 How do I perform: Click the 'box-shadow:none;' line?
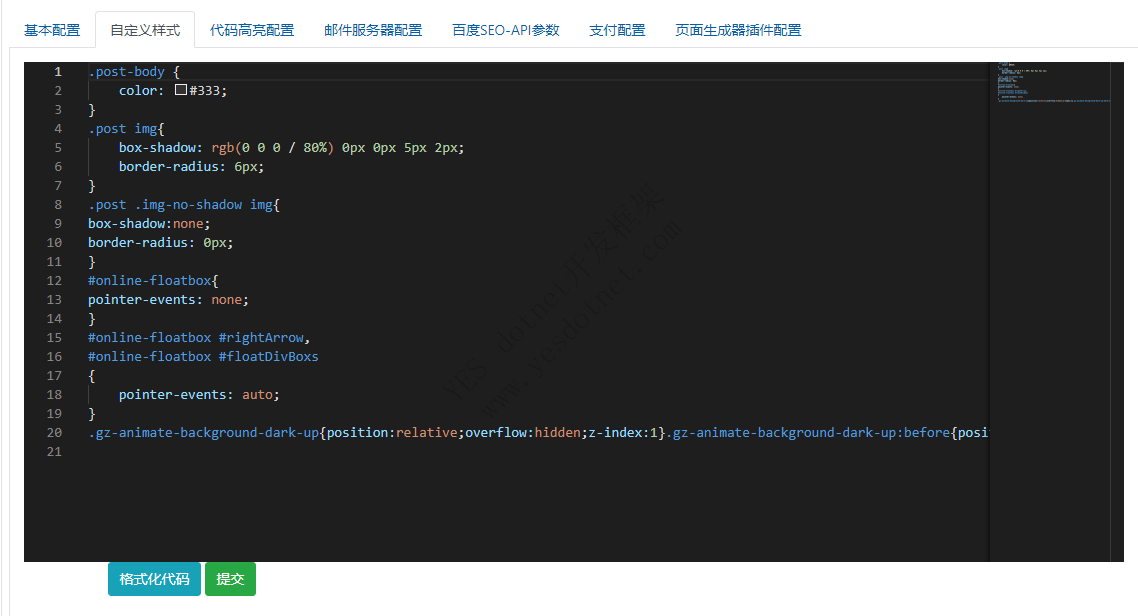(149, 223)
